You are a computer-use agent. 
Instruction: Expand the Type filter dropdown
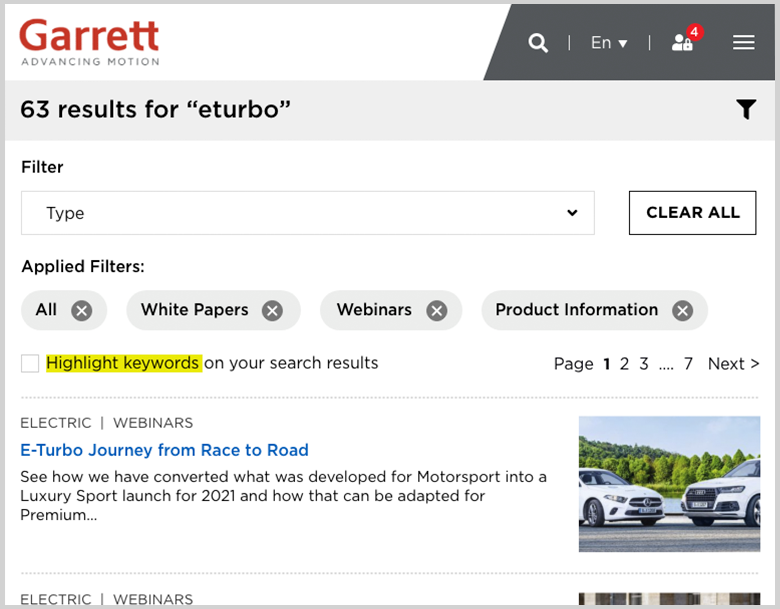pyautogui.click(x=307, y=213)
